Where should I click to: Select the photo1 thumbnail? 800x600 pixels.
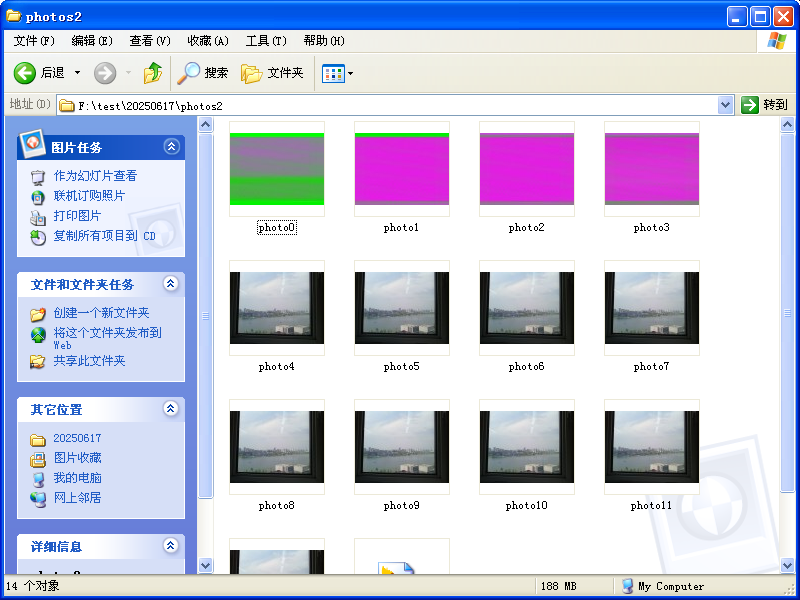coord(402,169)
